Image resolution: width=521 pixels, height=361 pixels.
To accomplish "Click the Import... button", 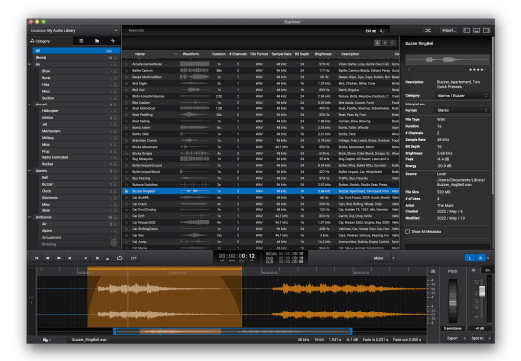I will click(449, 30).
